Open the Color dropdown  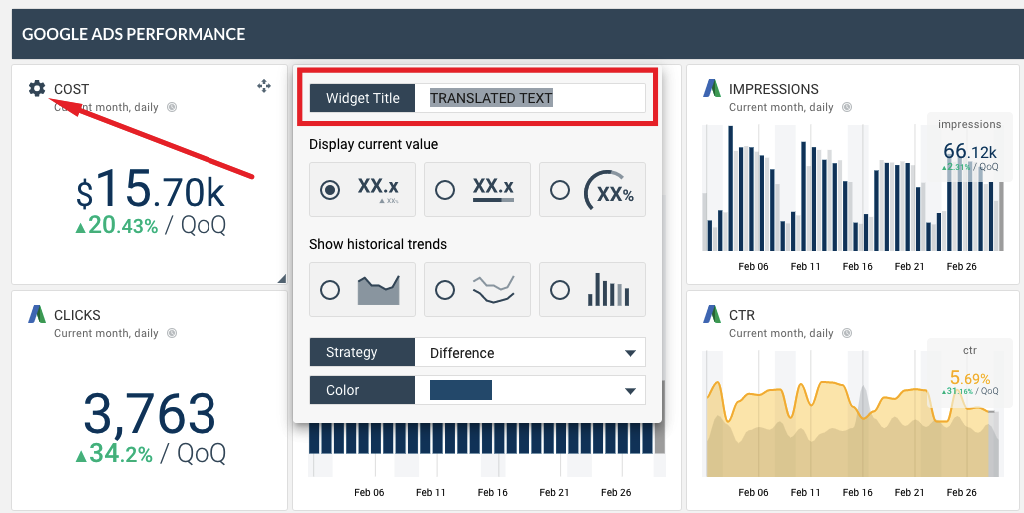[530, 390]
